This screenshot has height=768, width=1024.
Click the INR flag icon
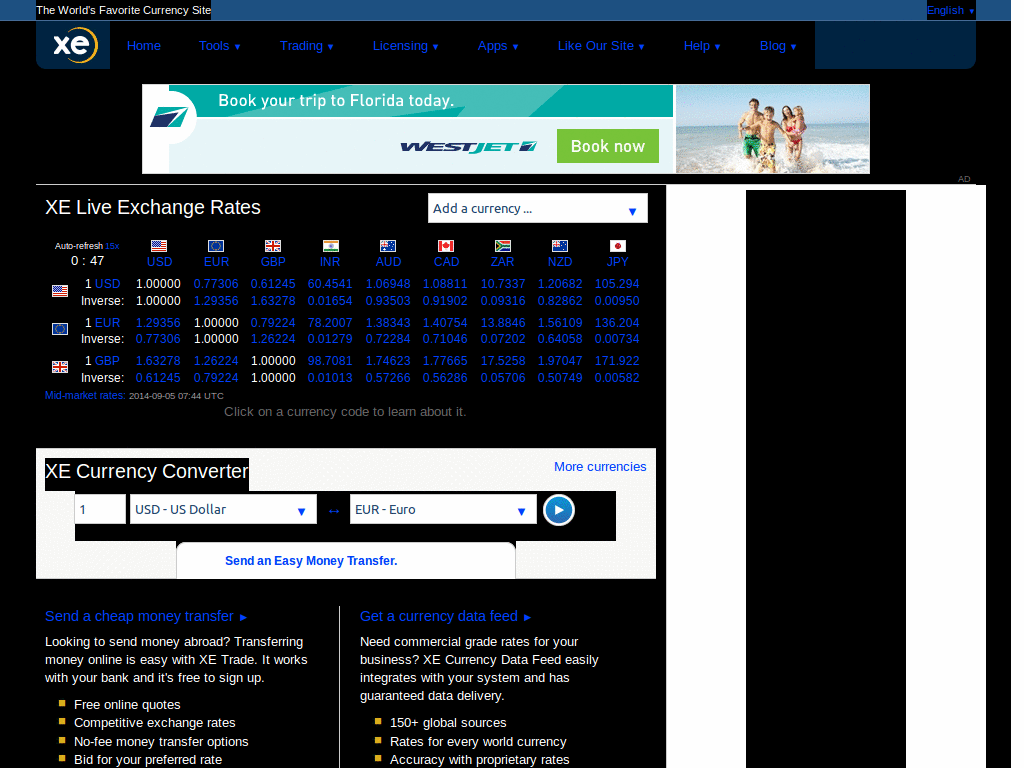click(331, 246)
